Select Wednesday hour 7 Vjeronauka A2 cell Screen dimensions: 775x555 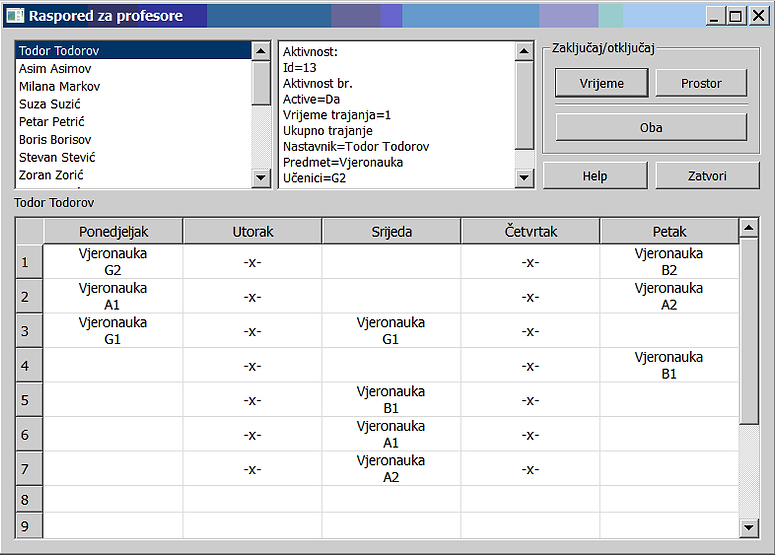click(x=391, y=469)
